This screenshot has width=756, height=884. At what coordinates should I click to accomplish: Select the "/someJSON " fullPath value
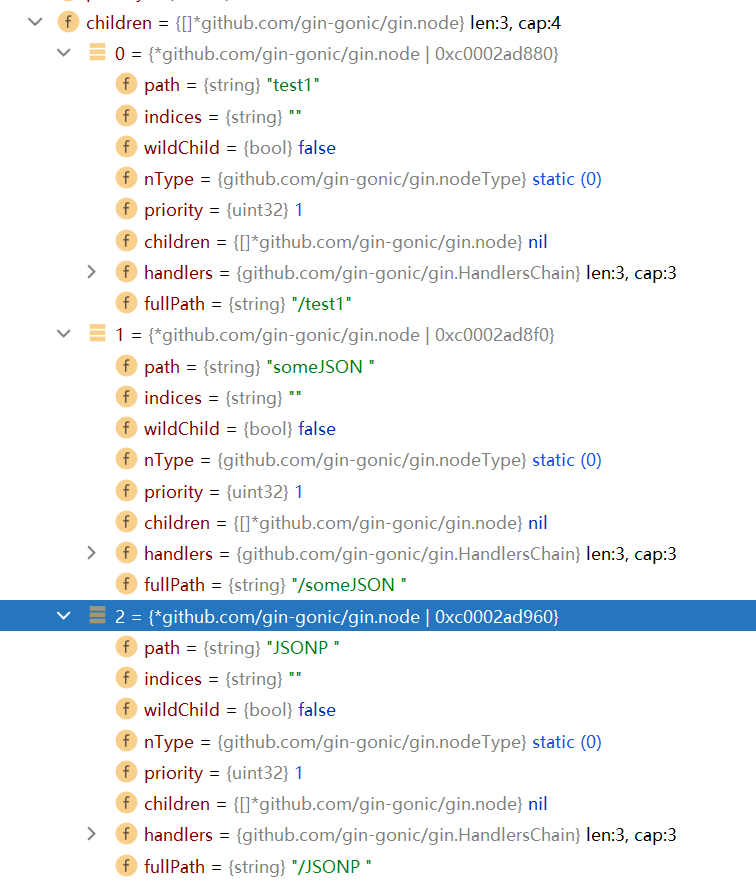pyautogui.click(x=349, y=585)
